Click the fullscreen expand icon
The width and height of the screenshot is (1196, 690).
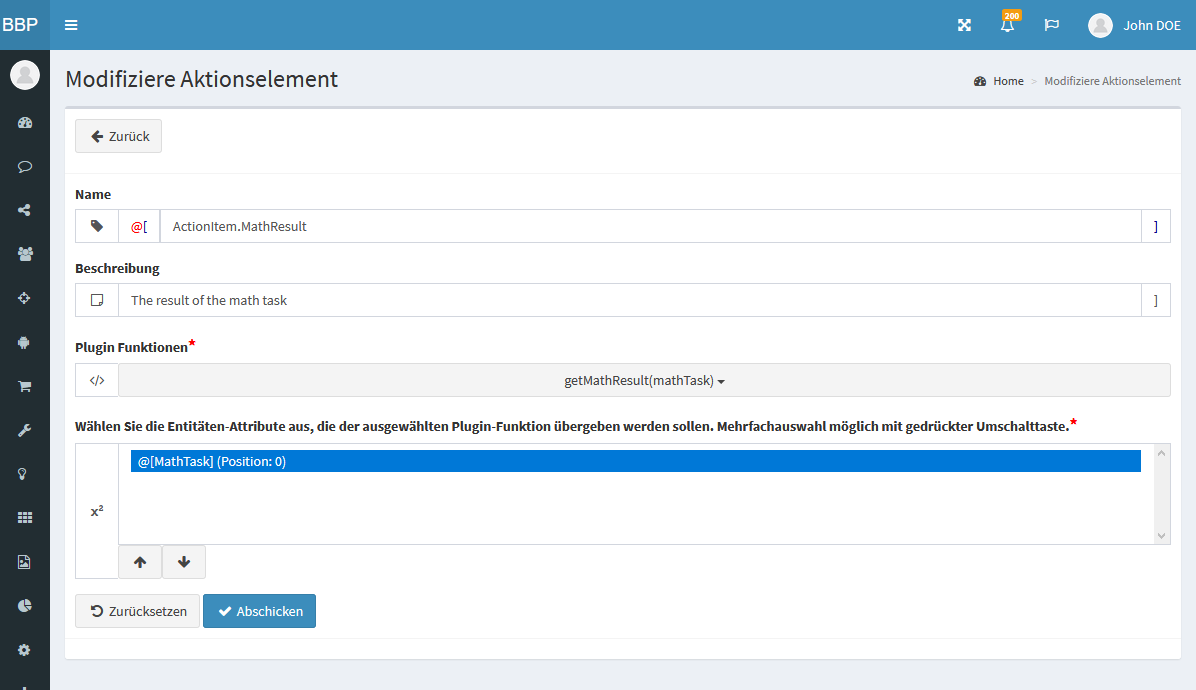pyautogui.click(x=964, y=25)
